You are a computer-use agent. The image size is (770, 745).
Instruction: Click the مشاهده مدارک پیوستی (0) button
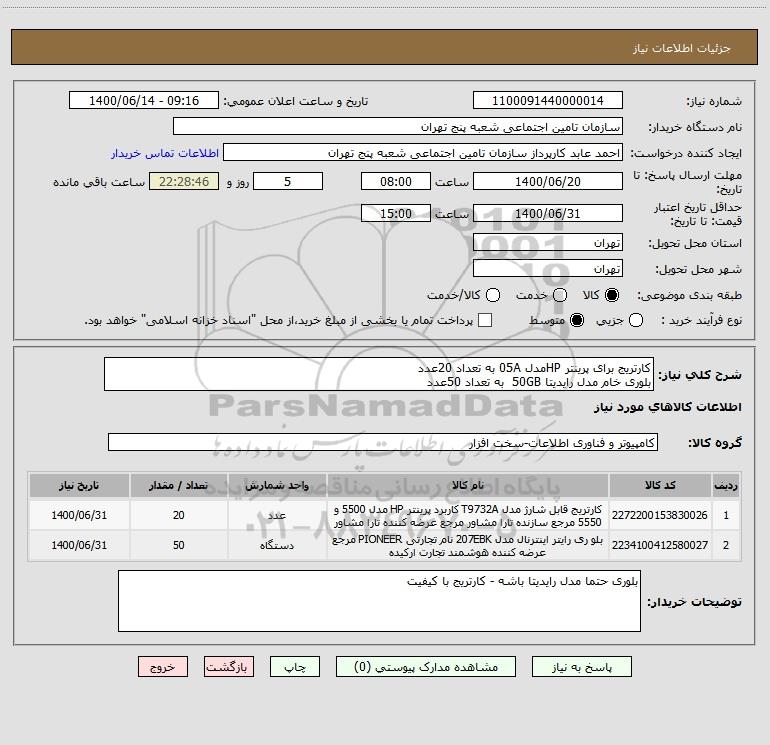[x=426, y=667]
